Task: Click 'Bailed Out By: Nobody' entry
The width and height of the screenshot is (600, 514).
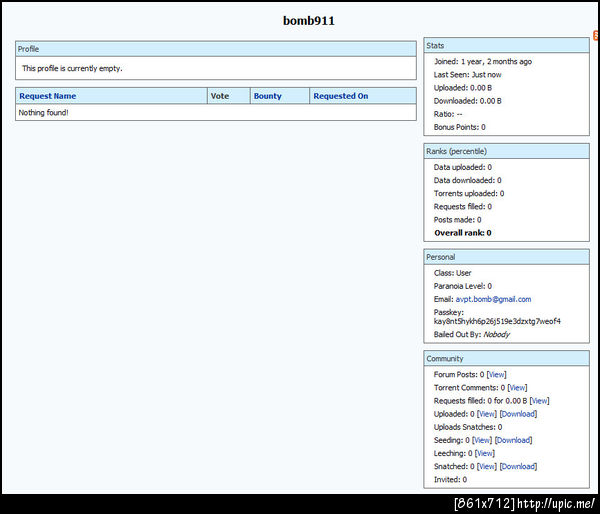Action: tap(472, 334)
